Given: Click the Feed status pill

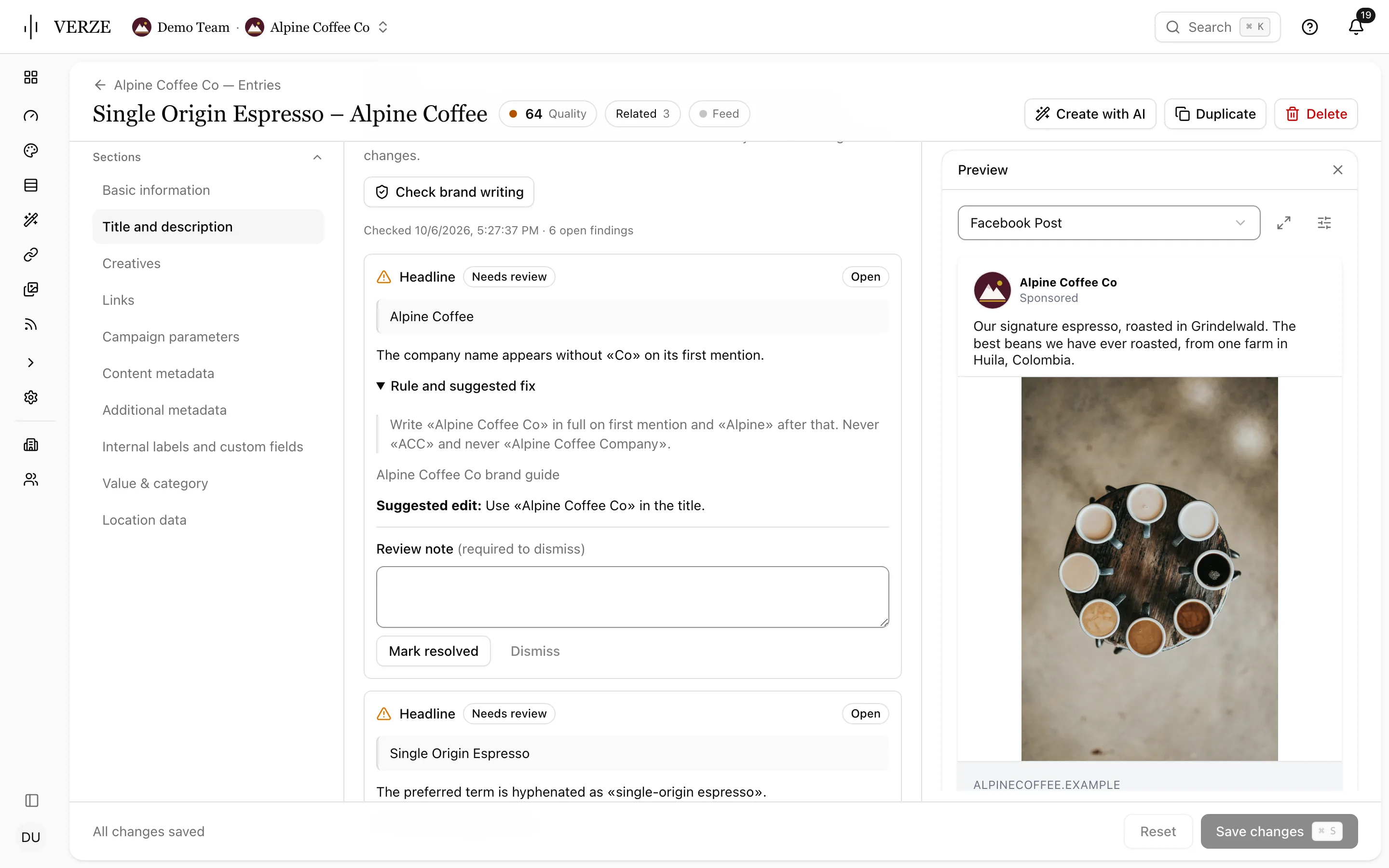Looking at the screenshot, I should [x=719, y=114].
